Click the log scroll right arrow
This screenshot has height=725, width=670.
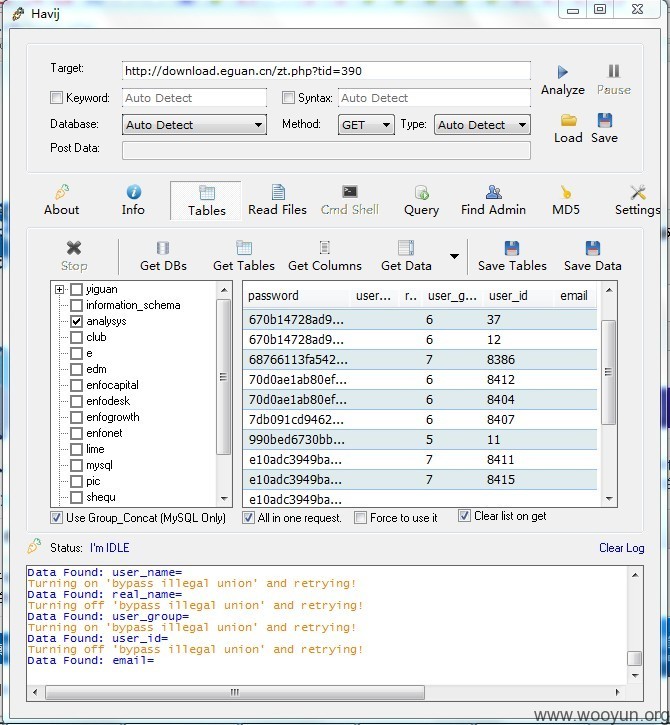coord(617,692)
